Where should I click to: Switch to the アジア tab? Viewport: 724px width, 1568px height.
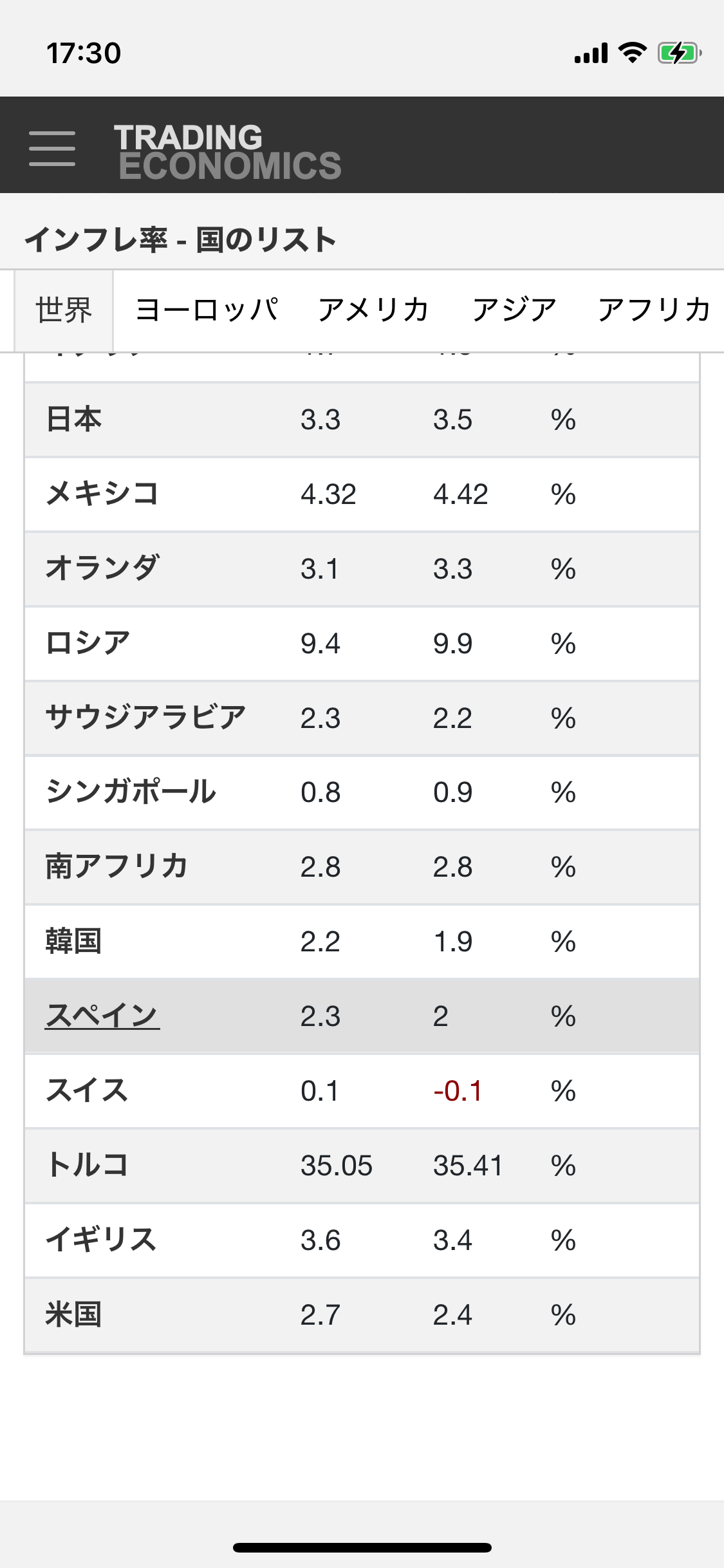(x=514, y=310)
